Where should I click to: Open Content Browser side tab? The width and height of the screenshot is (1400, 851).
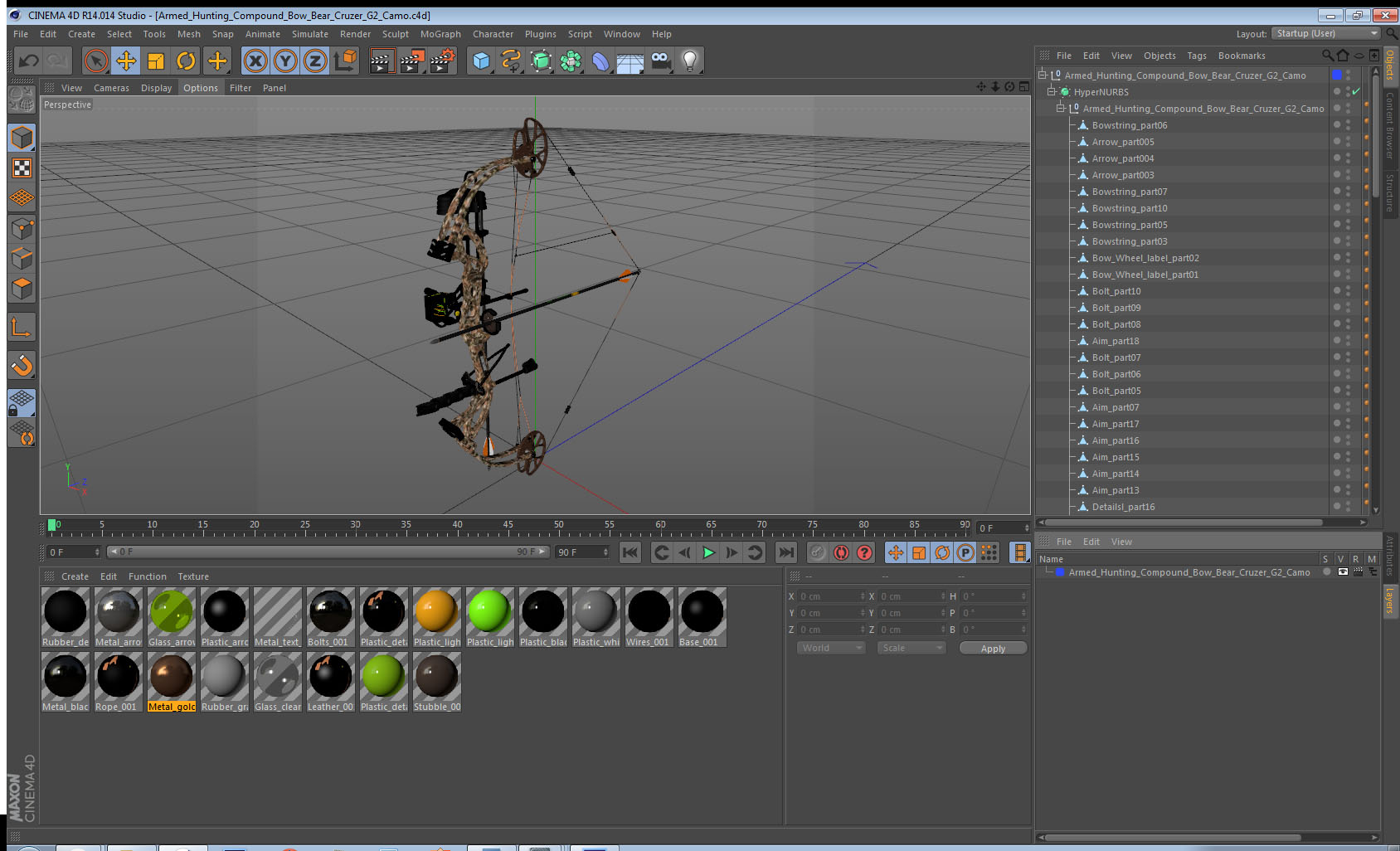[x=1389, y=125]
